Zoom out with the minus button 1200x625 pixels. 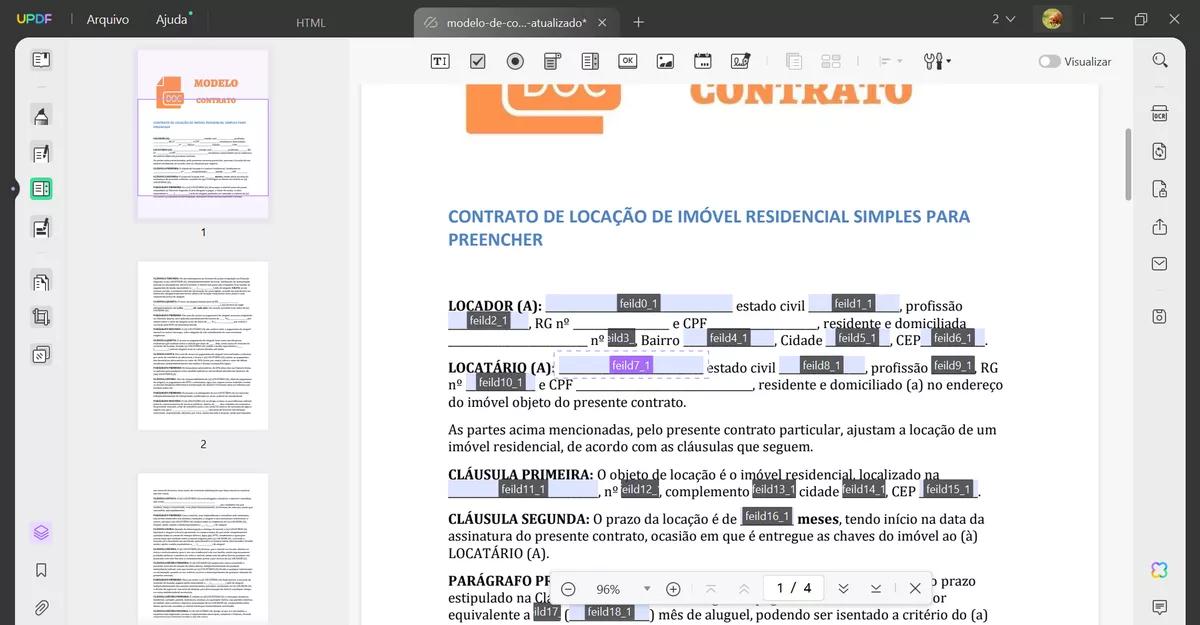(x=568, y=589)
